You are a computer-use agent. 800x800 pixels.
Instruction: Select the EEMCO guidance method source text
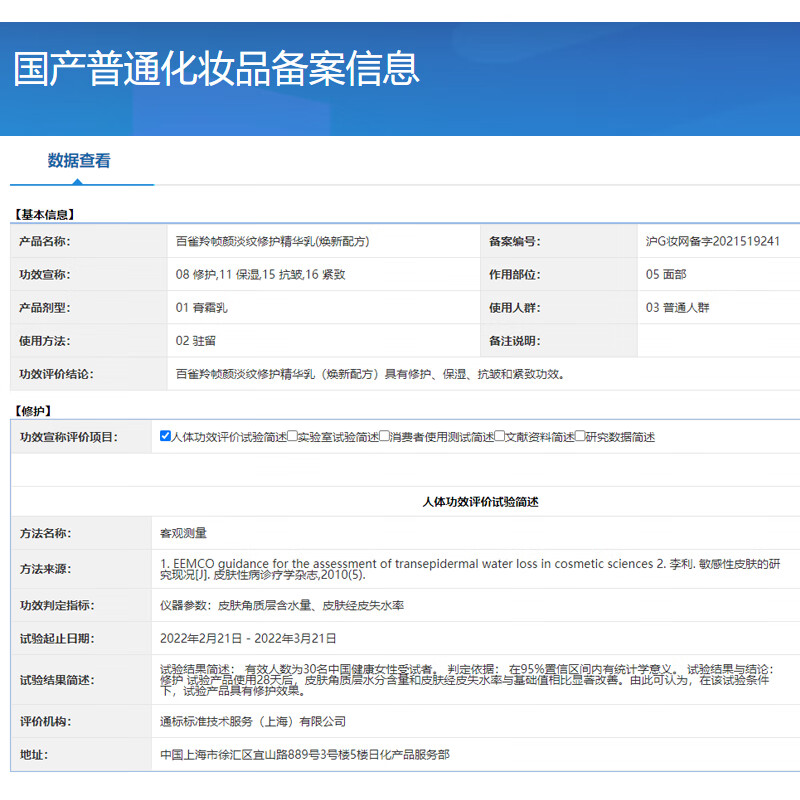(469, 569)
